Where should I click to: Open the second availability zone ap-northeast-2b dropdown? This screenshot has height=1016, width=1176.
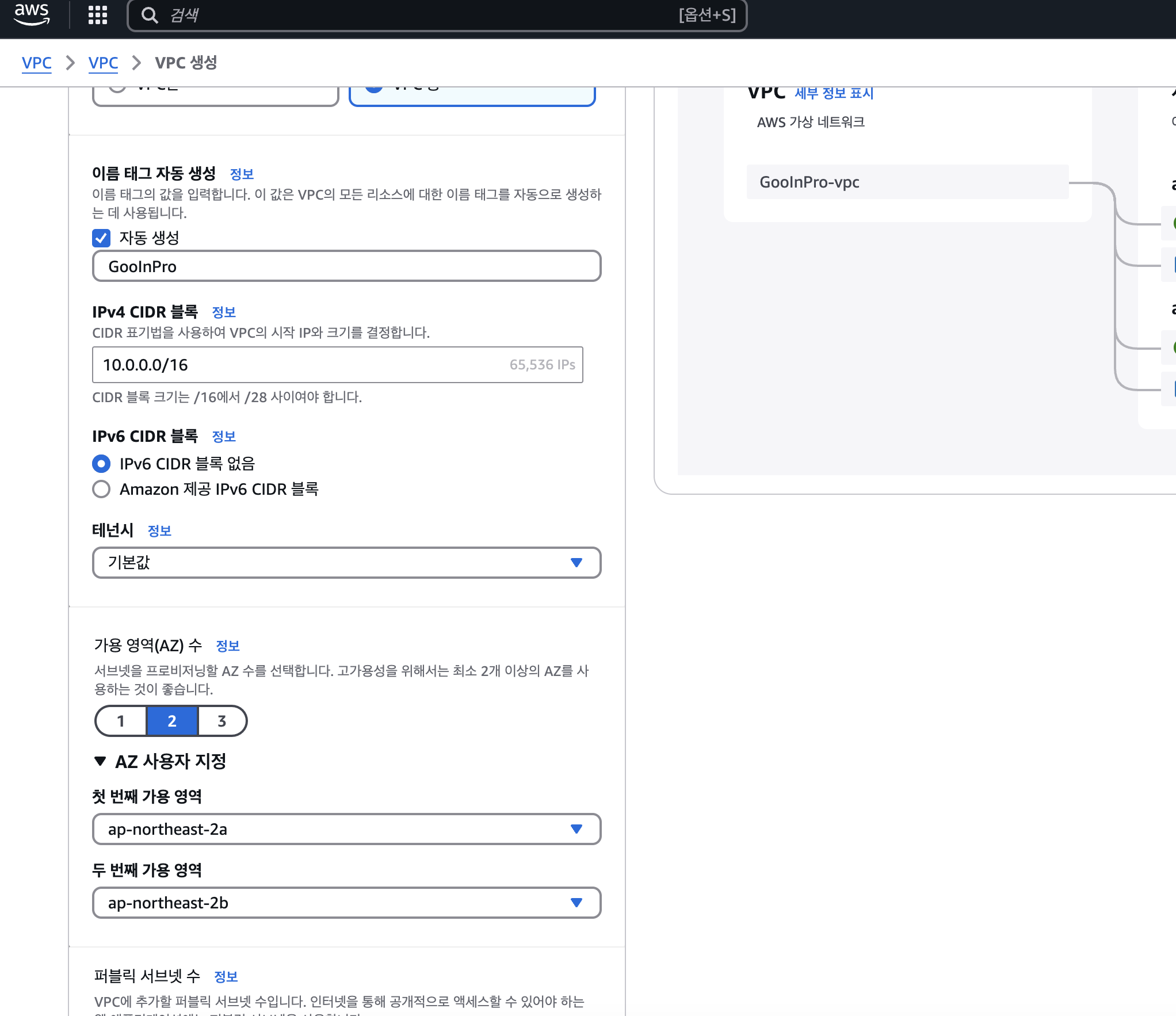click(346, 903)
